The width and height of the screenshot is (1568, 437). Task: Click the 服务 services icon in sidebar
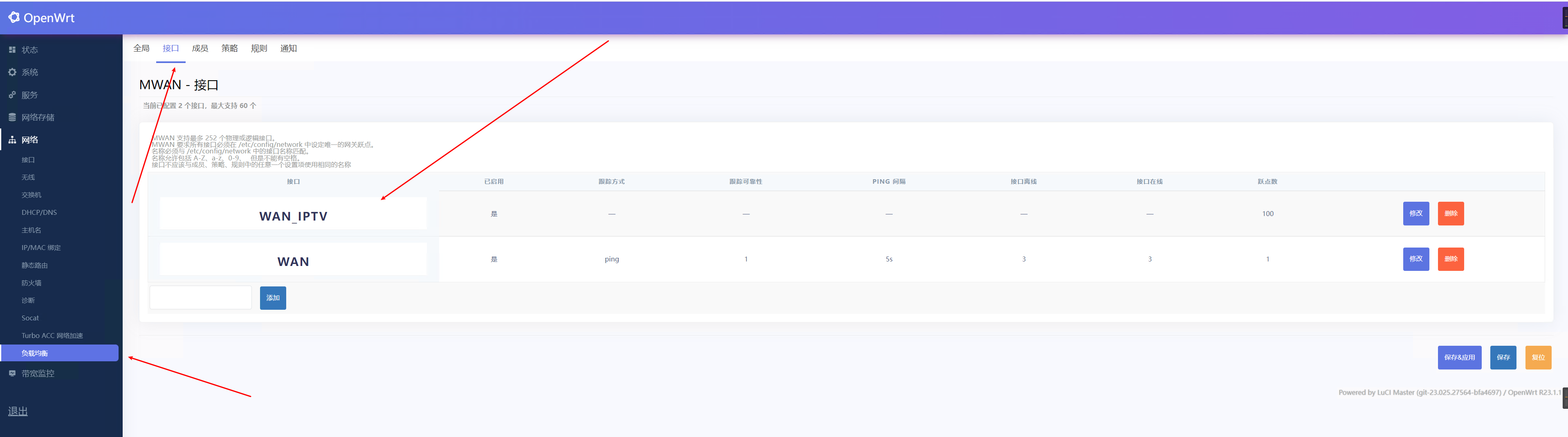point(12,95)
